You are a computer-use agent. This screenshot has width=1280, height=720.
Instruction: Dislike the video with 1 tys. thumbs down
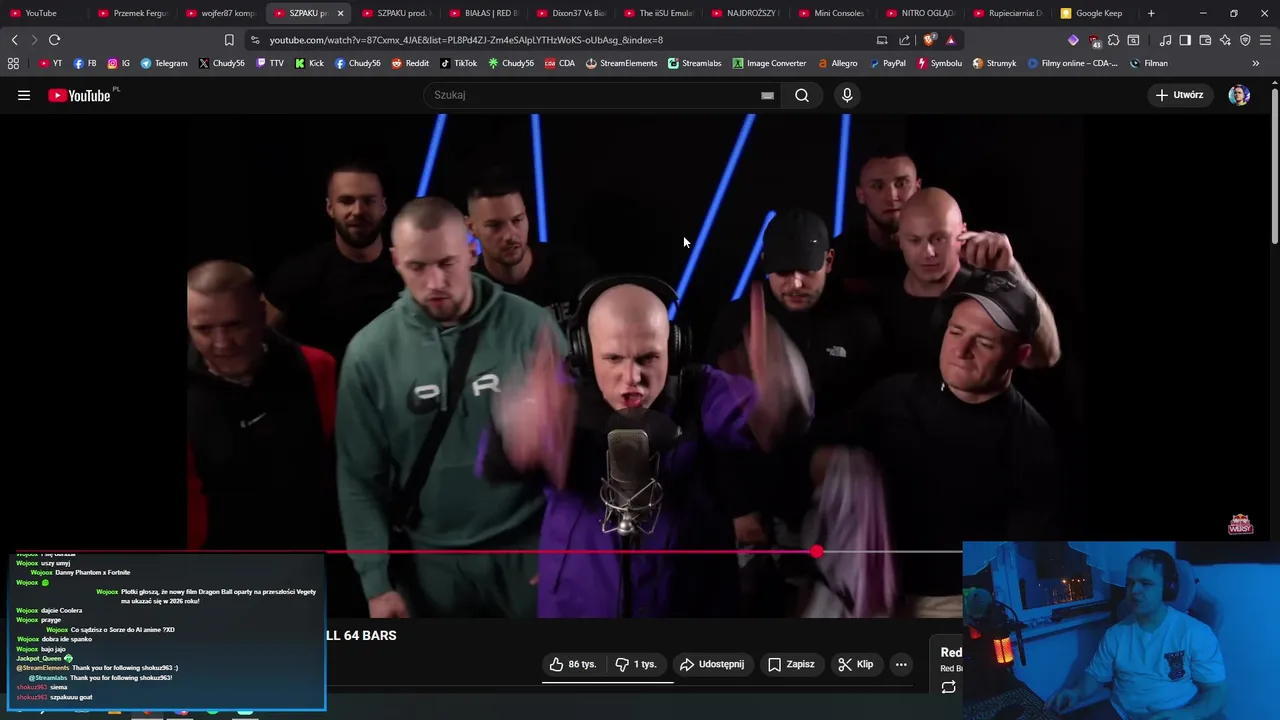(x=637, y=664)
